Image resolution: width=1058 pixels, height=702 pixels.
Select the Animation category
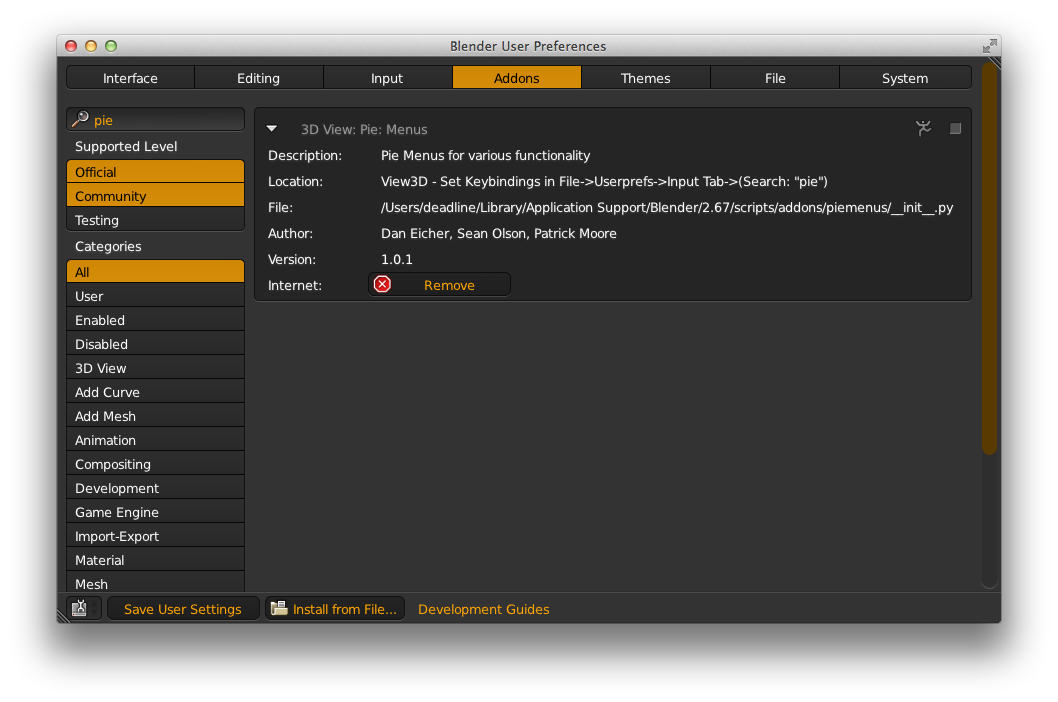point(156,440)
